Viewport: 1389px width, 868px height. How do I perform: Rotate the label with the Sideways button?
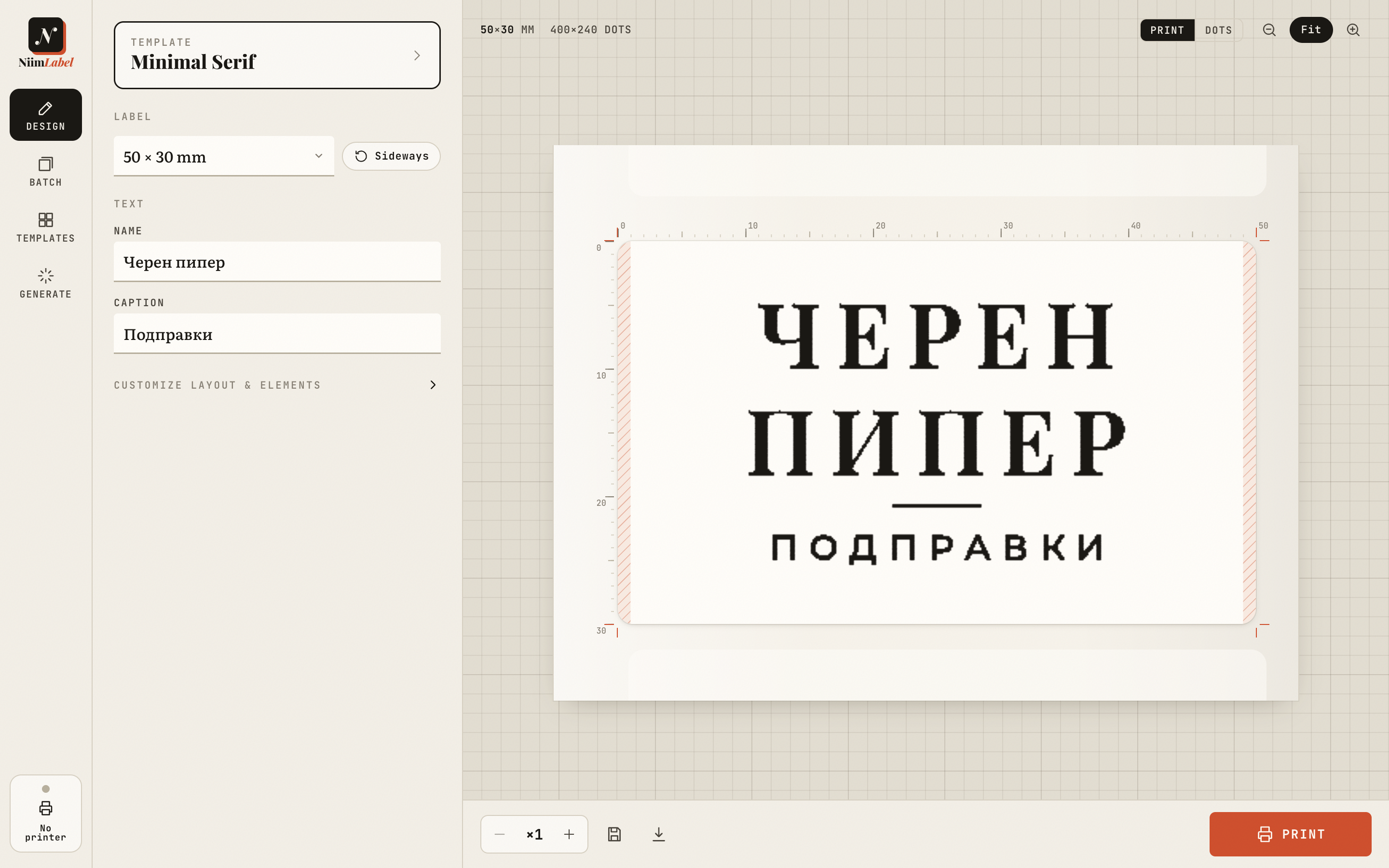point(392,156)
